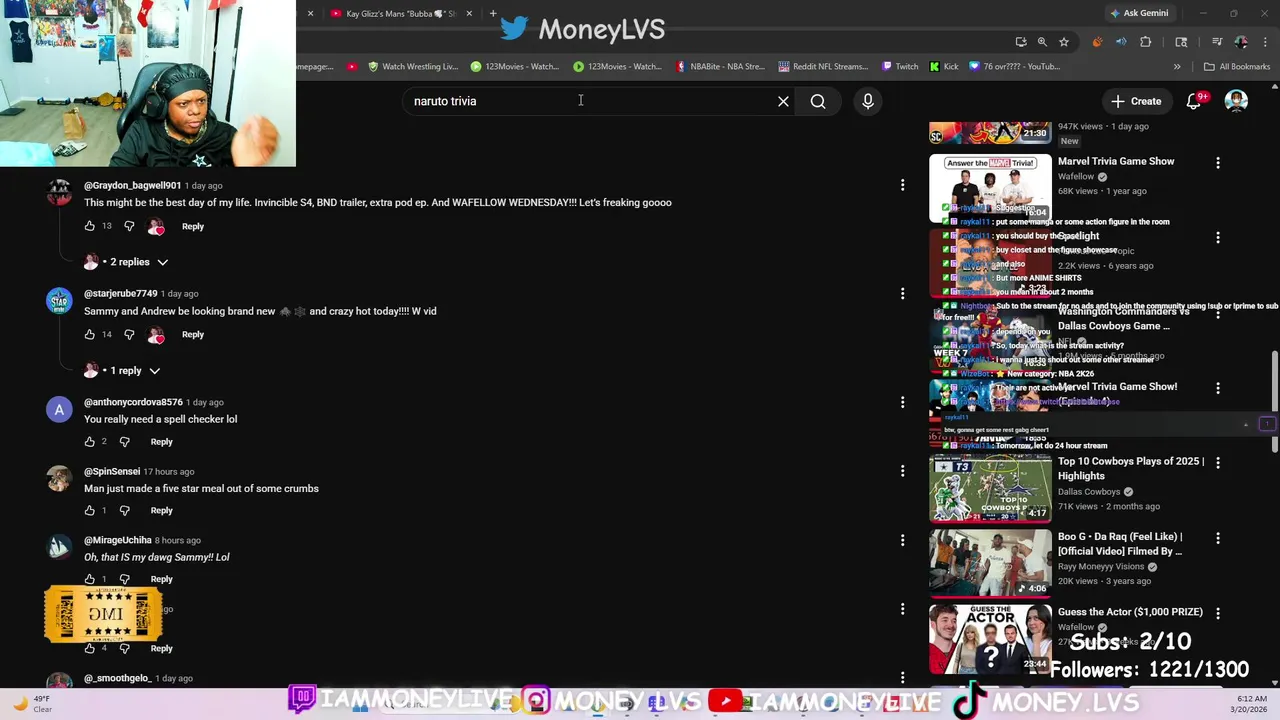Open new browser tab with plus icon

pyautogui.click(x=493, y=13)
